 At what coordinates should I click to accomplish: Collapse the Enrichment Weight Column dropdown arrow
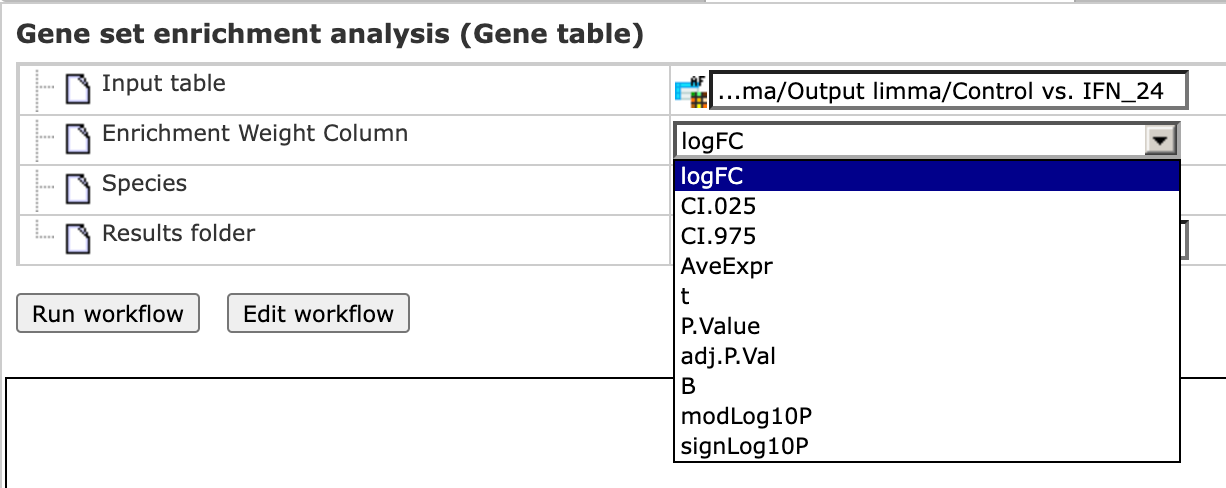[1159, 141]
